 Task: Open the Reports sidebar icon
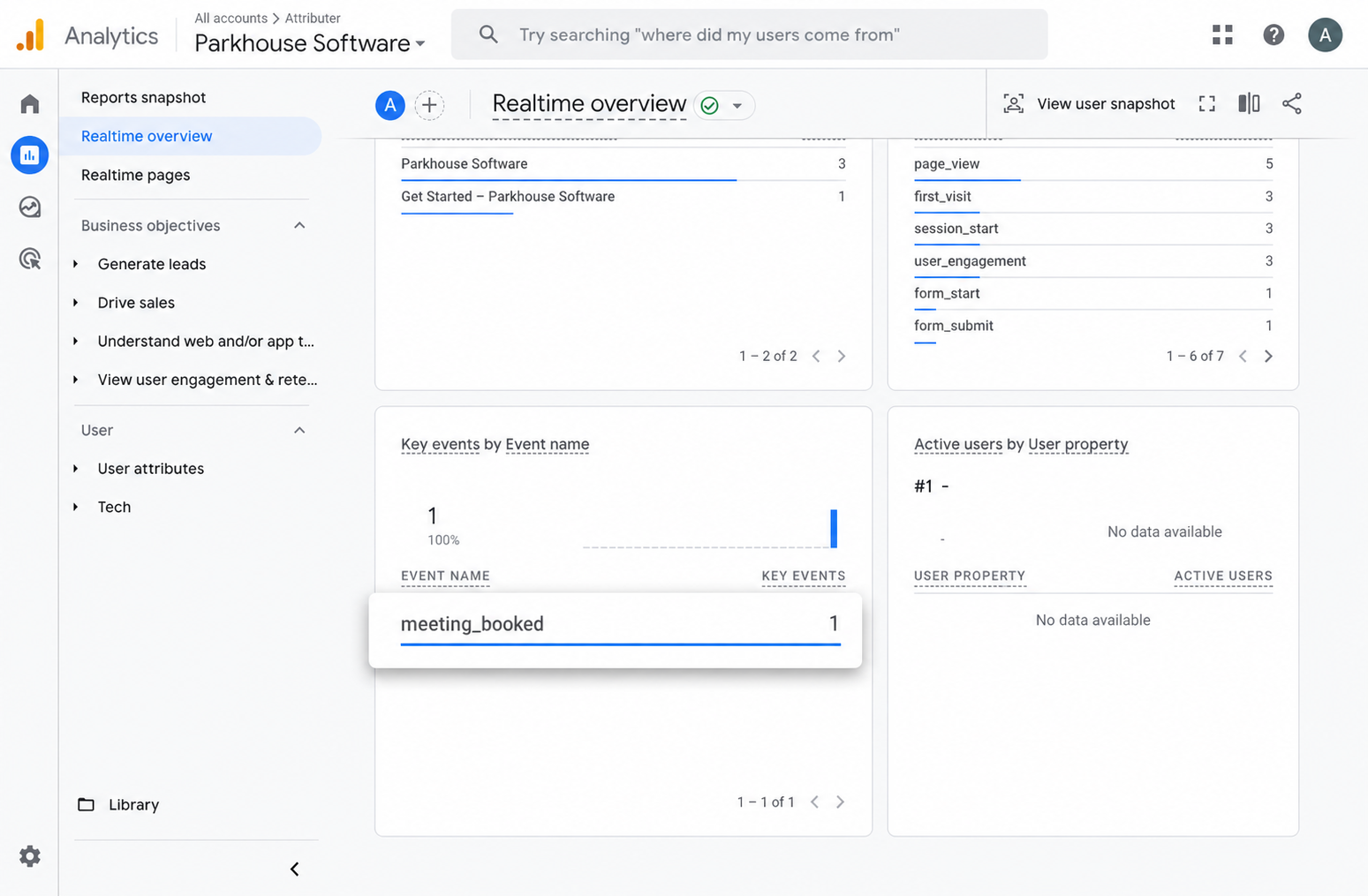(x=30, y=155)
